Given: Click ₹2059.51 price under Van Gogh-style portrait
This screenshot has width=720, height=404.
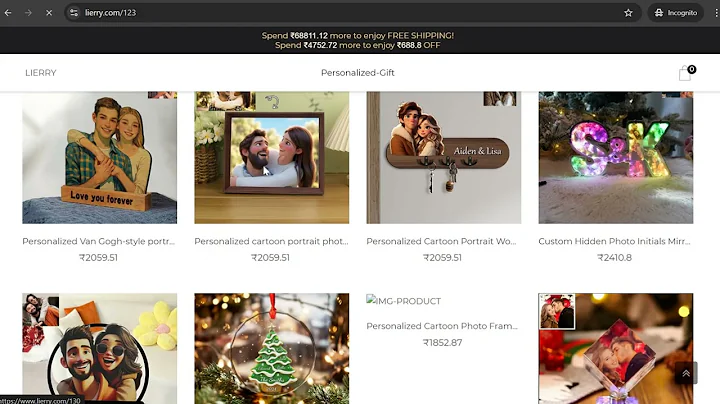Looking at the screenshot, I should pyautogui.click(x=98, y=258).
